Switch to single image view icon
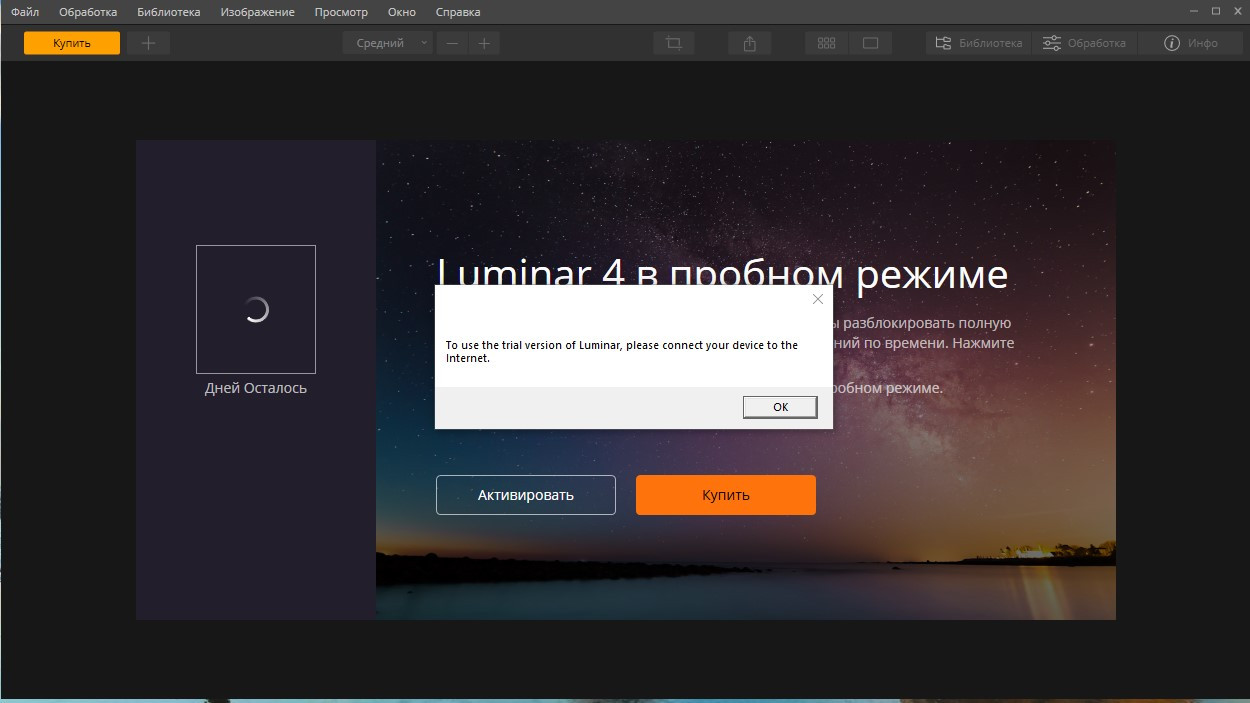The image size is (1250, 703). point(870,43)
